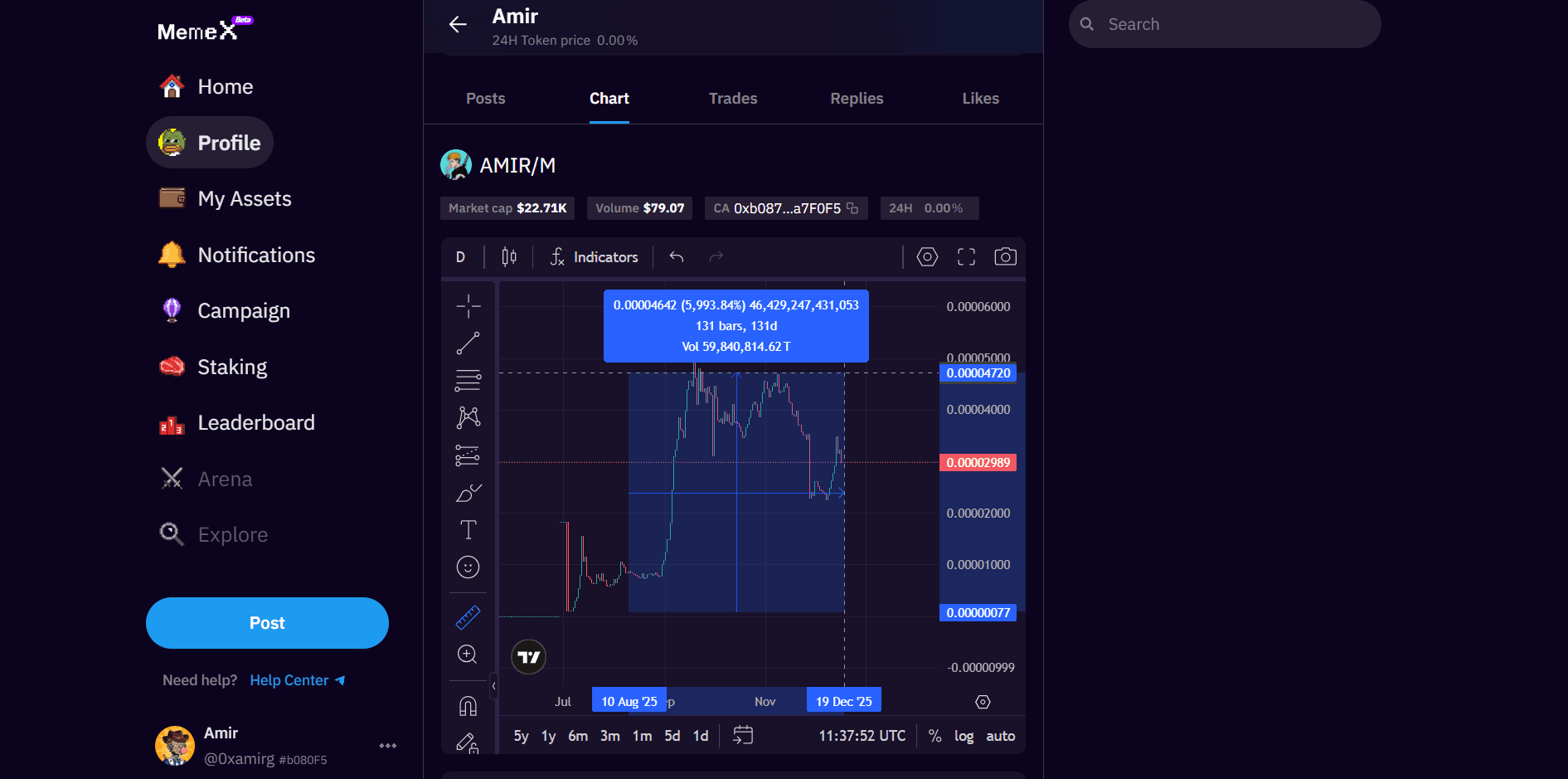
Task: Select the crosshair cursor tool
Action: click(x=468, y=306)
